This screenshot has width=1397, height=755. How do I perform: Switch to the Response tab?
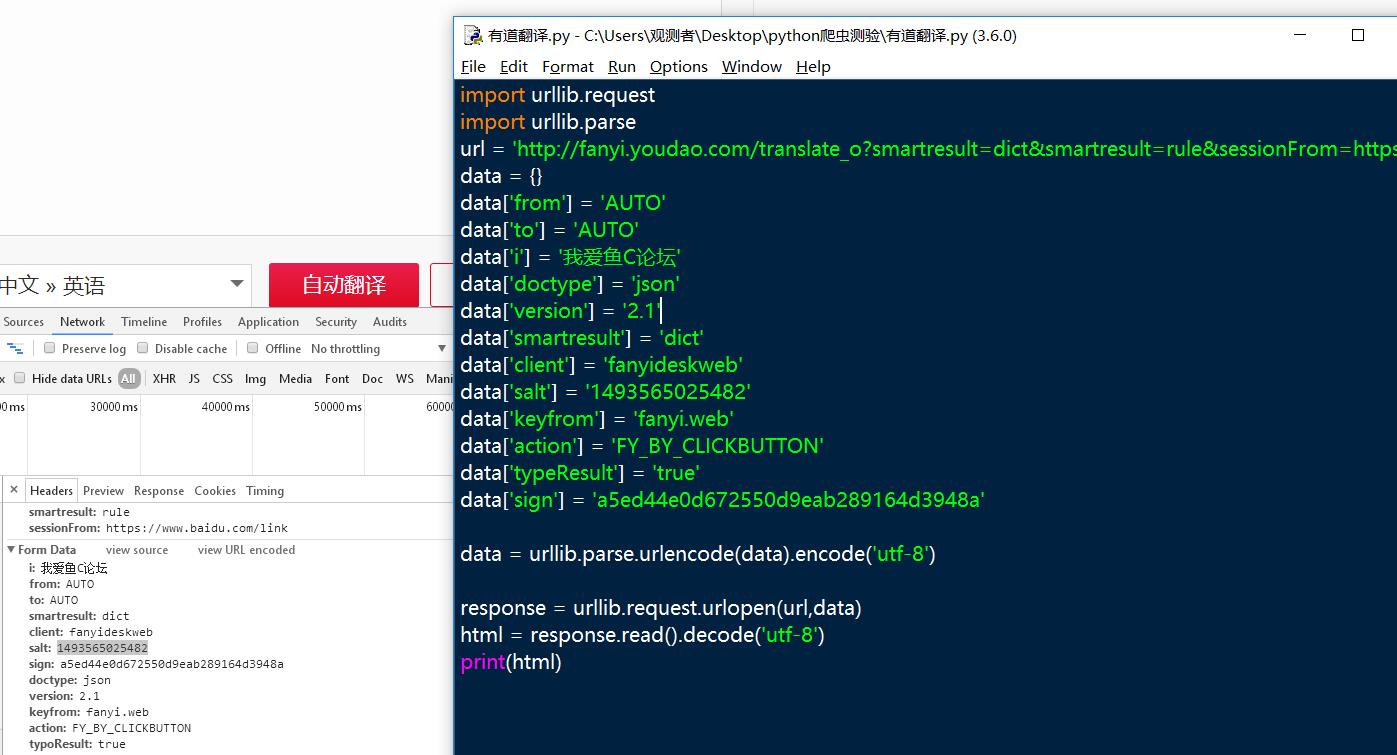coord(159,491)
